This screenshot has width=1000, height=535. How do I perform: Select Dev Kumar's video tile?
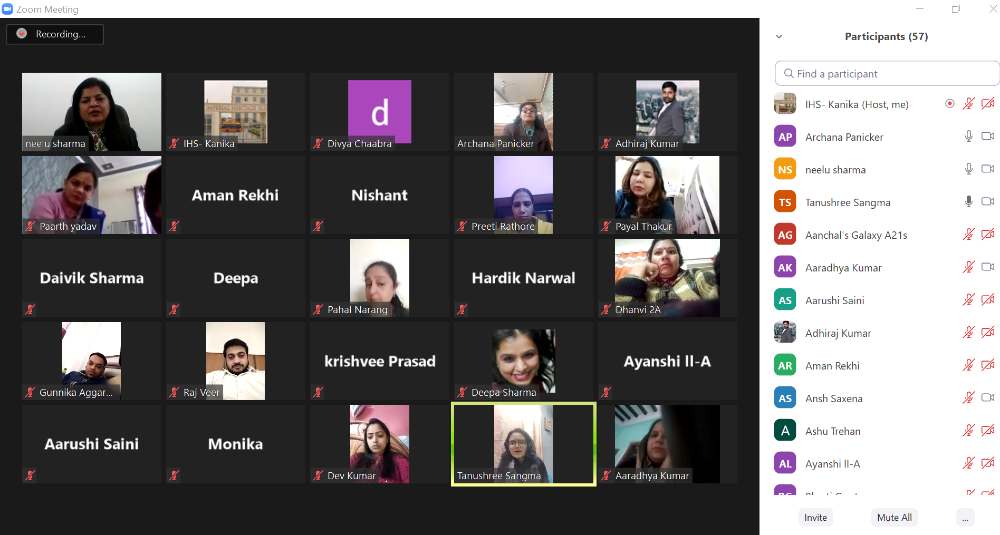pos(379,444)
